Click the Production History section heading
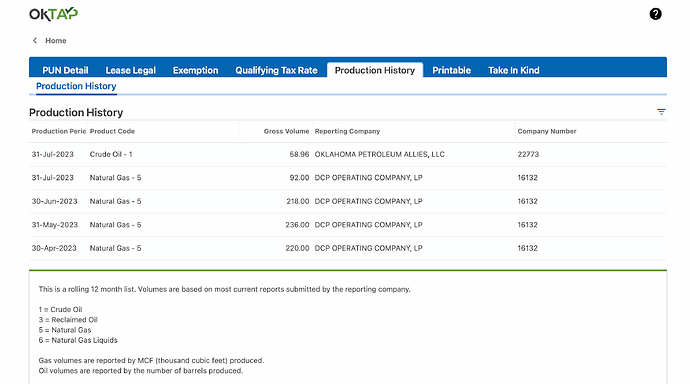The height and width of the screenshot is (384, 690). pyautogui.click(x=76, y=113)
